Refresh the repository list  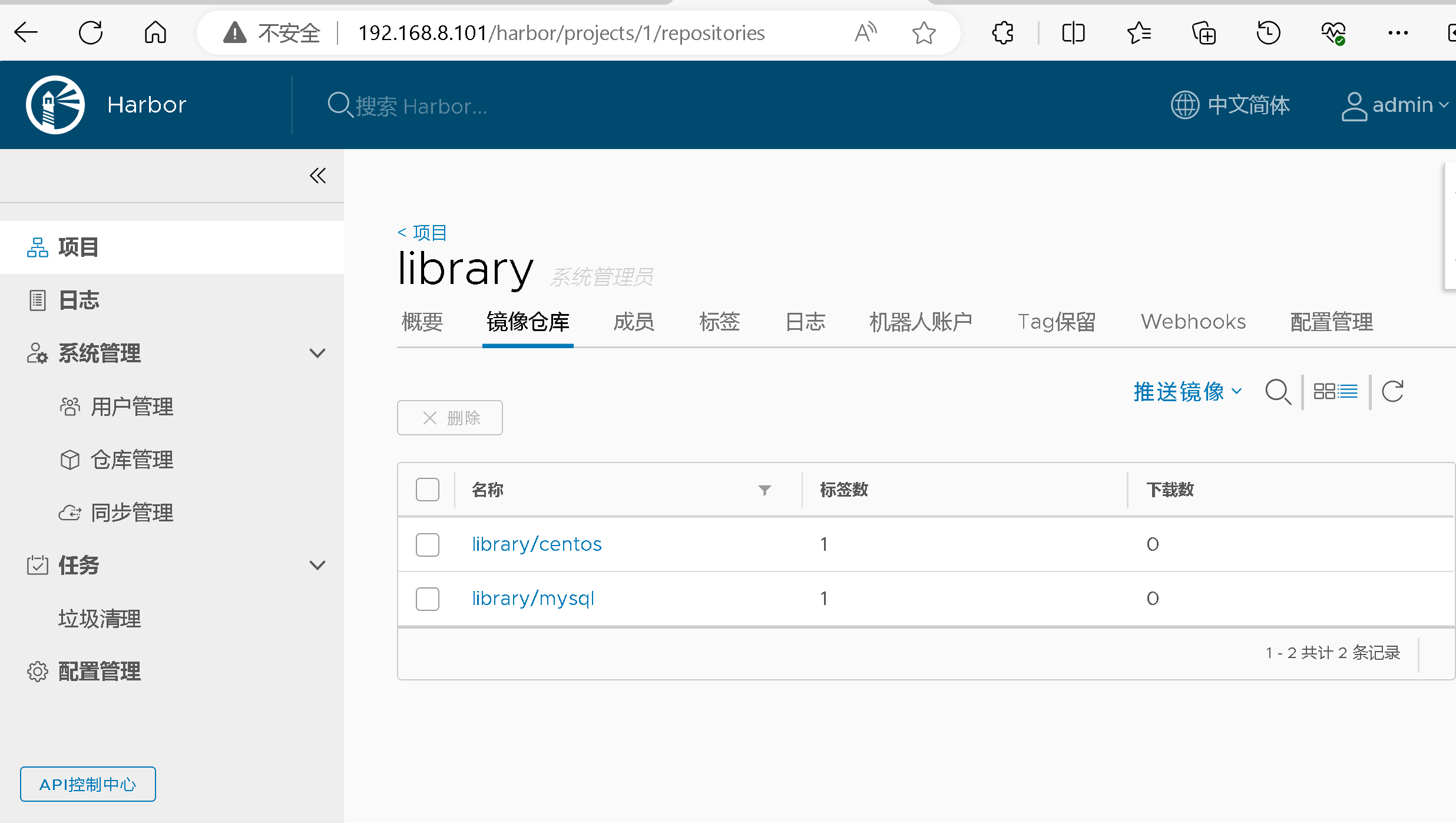point(1393,391)
